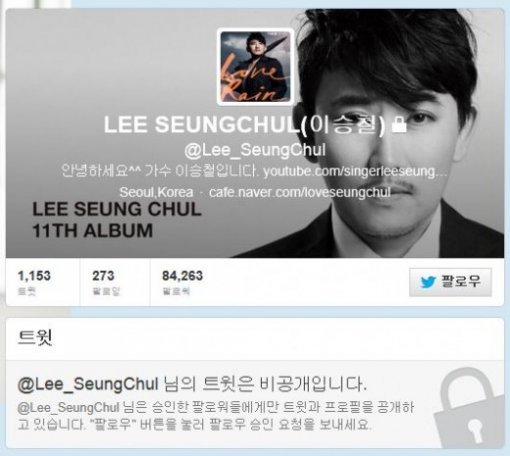The width and height of the screenshot is (510, 456).
Task: Open the 84,263 팔로워 followers count
Action: coord(182,282)
